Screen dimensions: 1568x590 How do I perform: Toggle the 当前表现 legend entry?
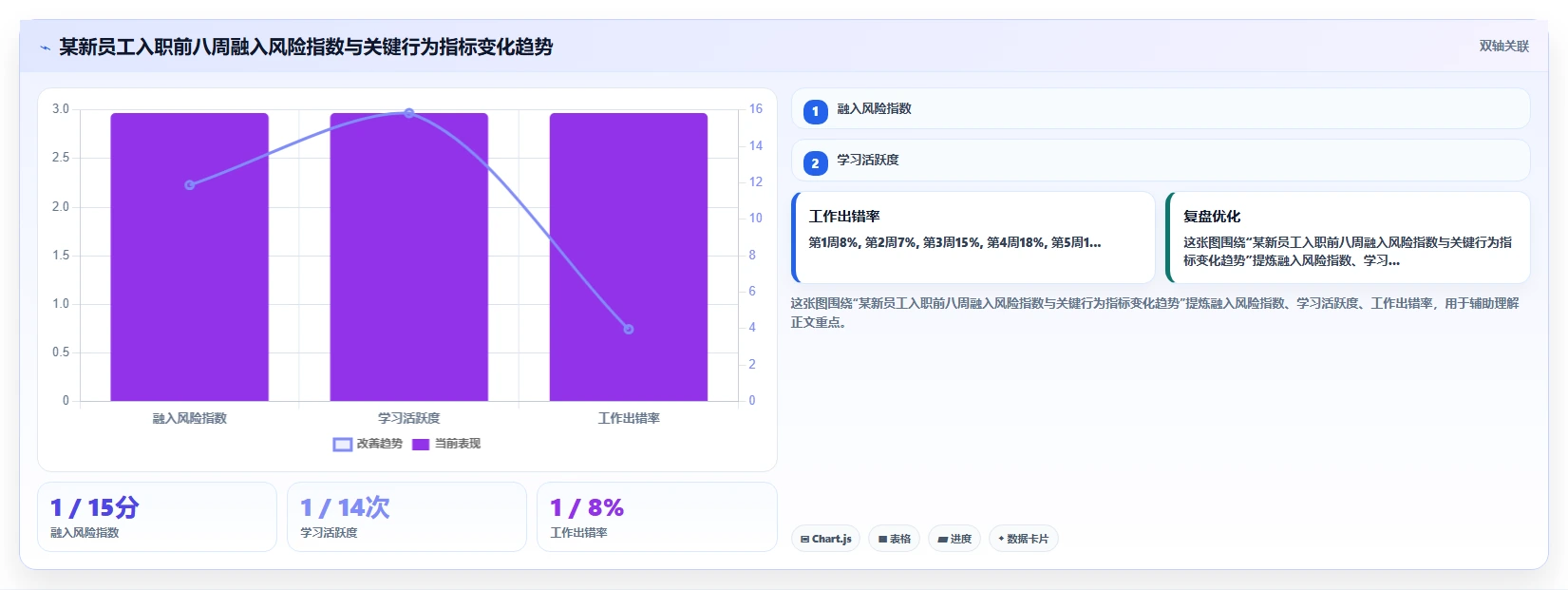point(446,444)
